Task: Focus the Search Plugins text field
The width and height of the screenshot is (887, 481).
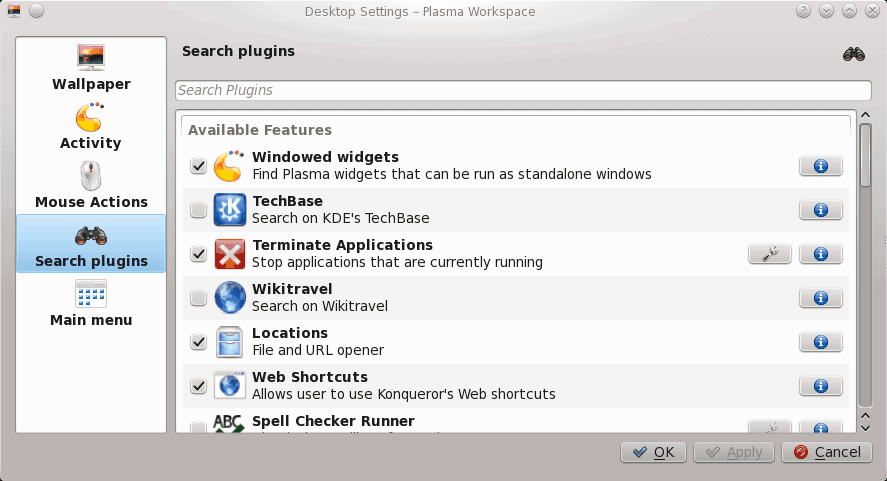Action: 514,90
